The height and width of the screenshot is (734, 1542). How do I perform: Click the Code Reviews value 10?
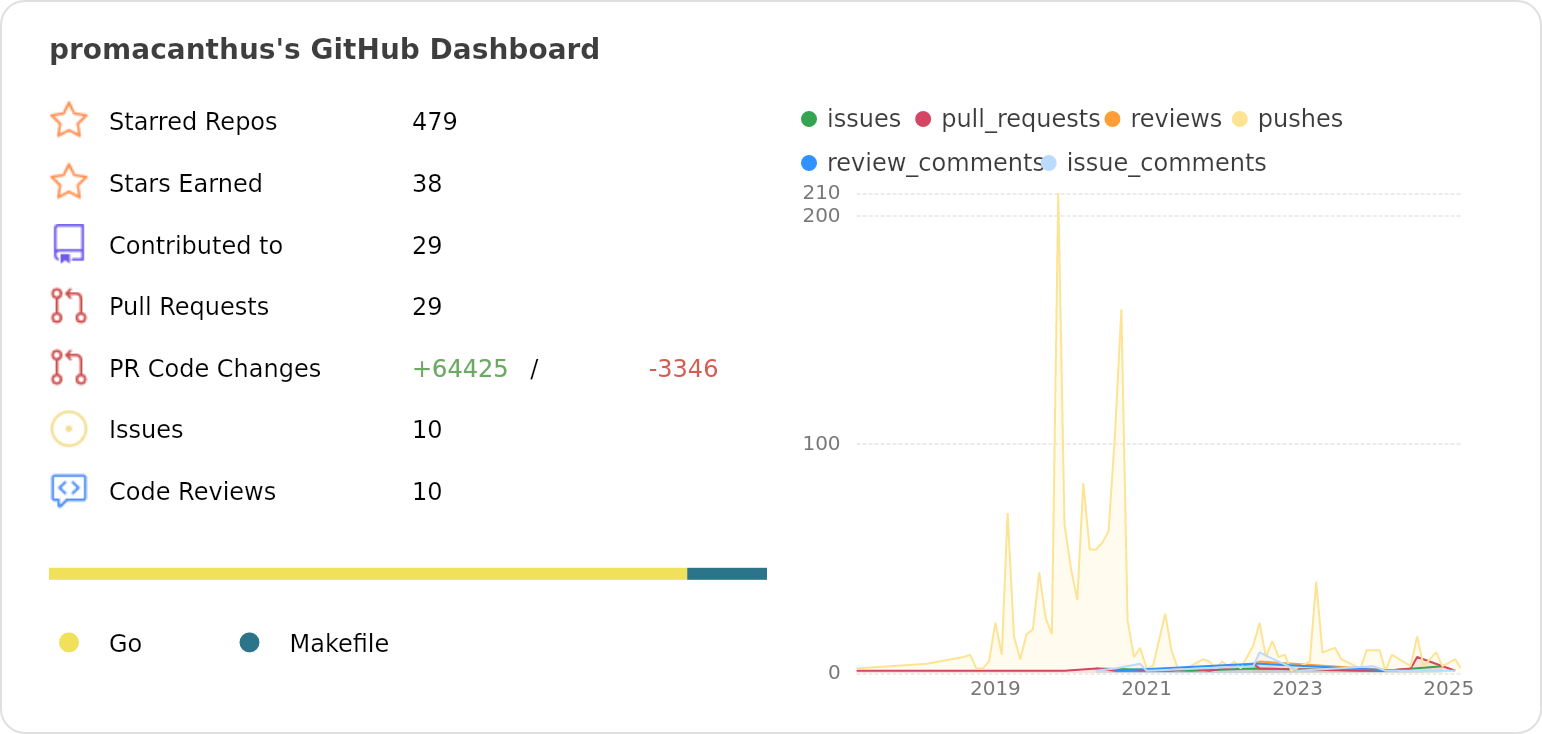tap(427, 492)
